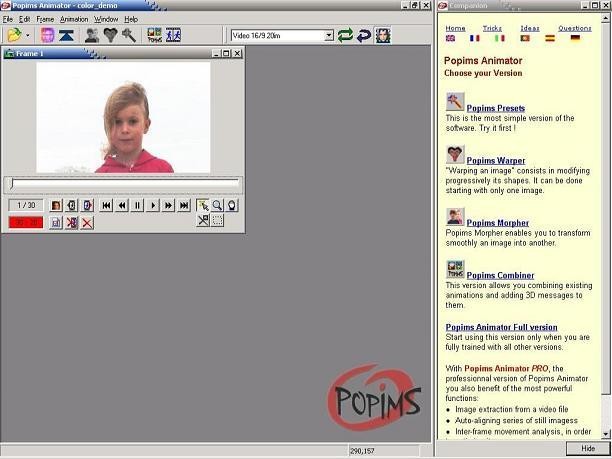
Task: Select the UK flag language icon
Action: click(x=450, y=38)
